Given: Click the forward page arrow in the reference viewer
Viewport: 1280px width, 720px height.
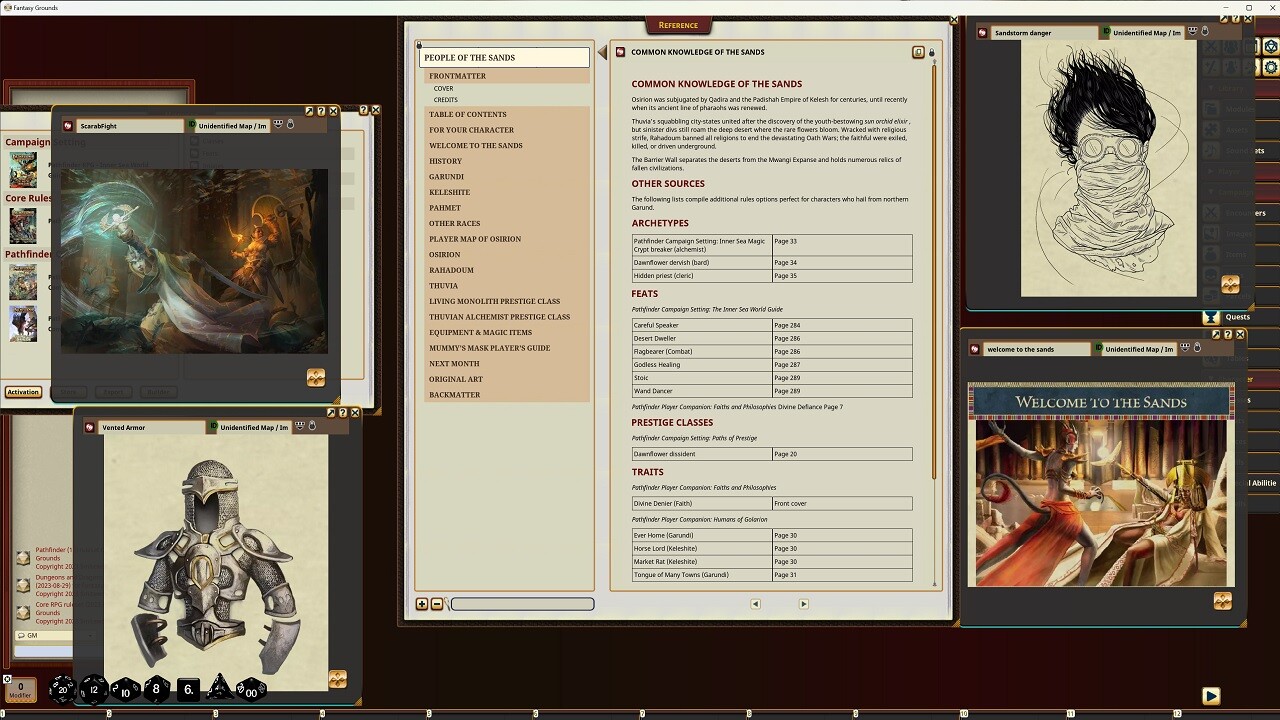Looking at the screenshot, I should (803, 604).
